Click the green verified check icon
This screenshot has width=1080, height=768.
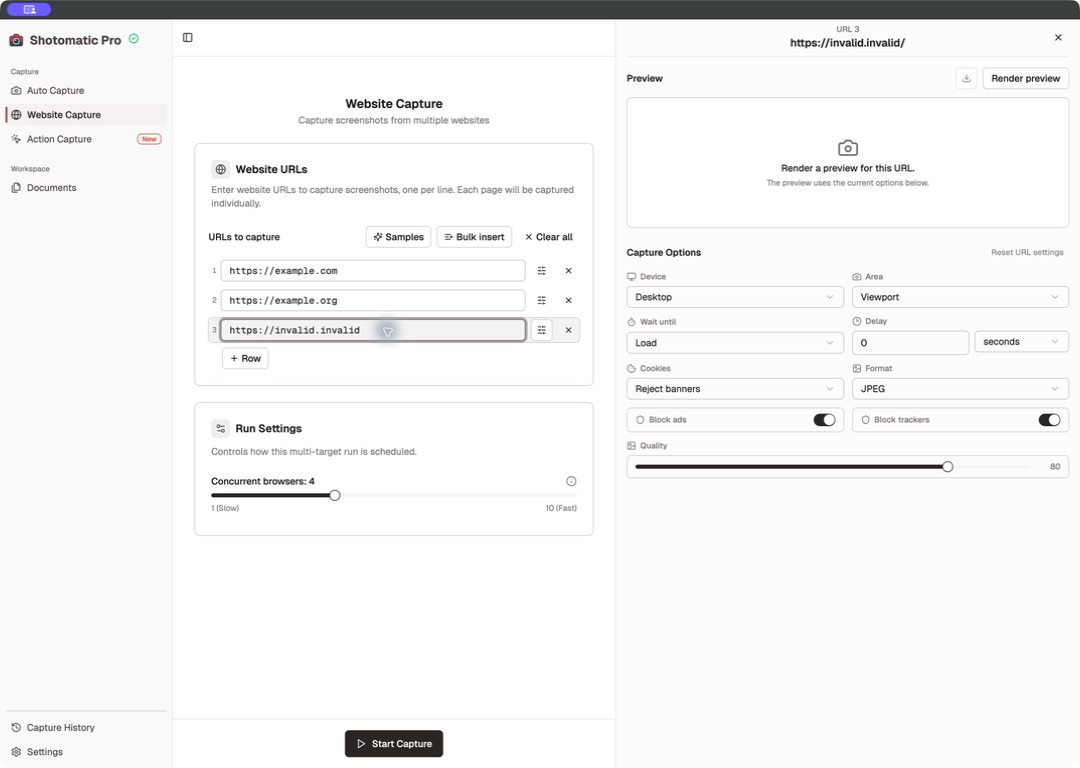pos(134,39)
